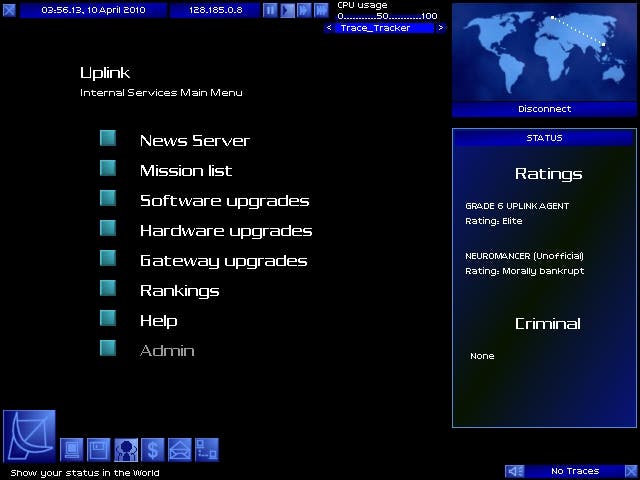This screenshot has width=640, height=480.
Task: Open the Mission list menu entry
Action: click(x=186, y=171)
